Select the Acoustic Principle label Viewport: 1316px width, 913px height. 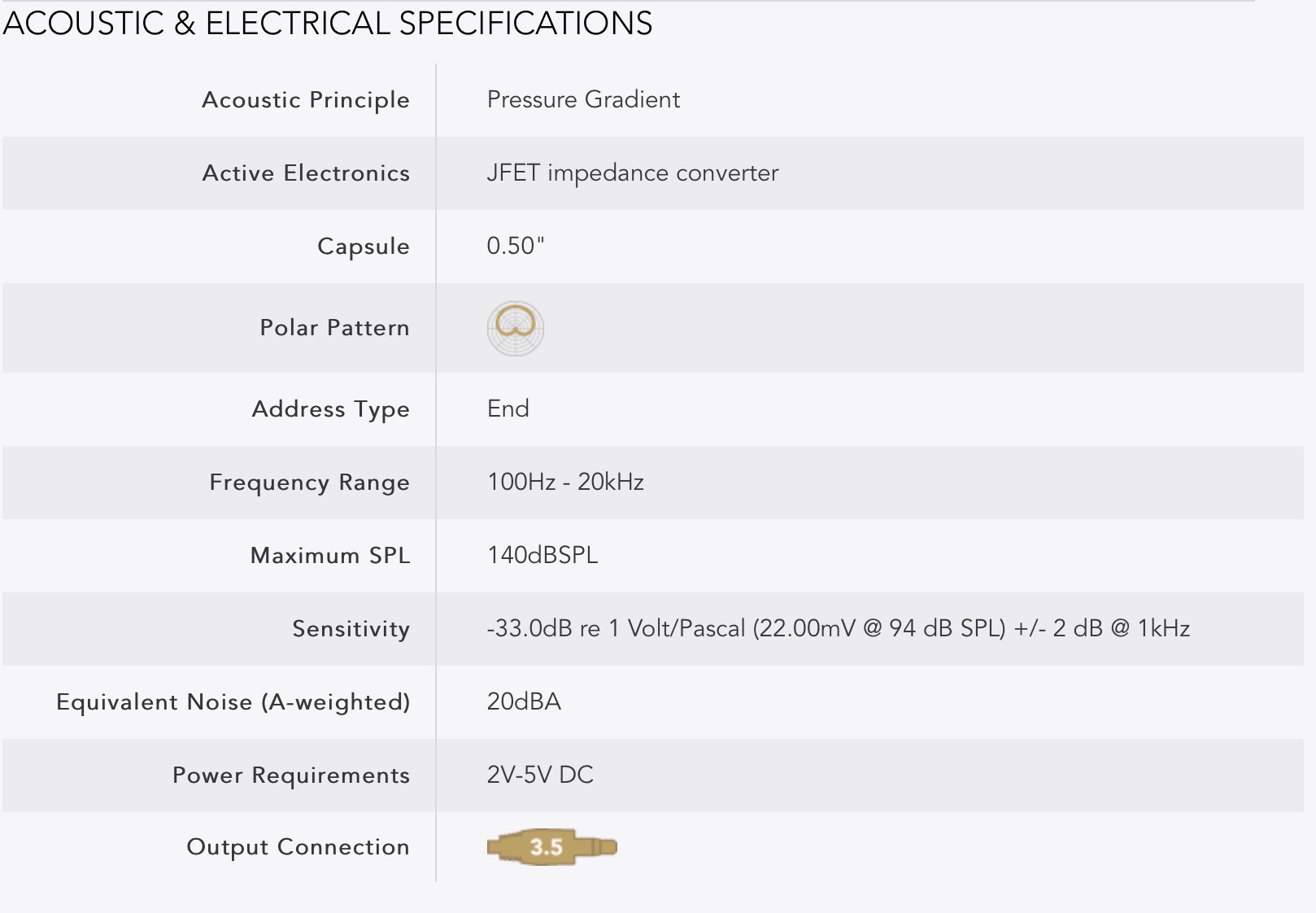click(306, 100)
